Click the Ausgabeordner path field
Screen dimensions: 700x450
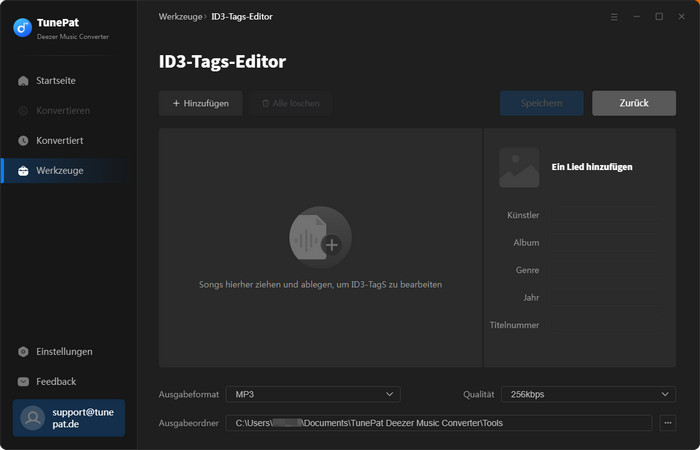pyautogui.click(x=439, y=423)
